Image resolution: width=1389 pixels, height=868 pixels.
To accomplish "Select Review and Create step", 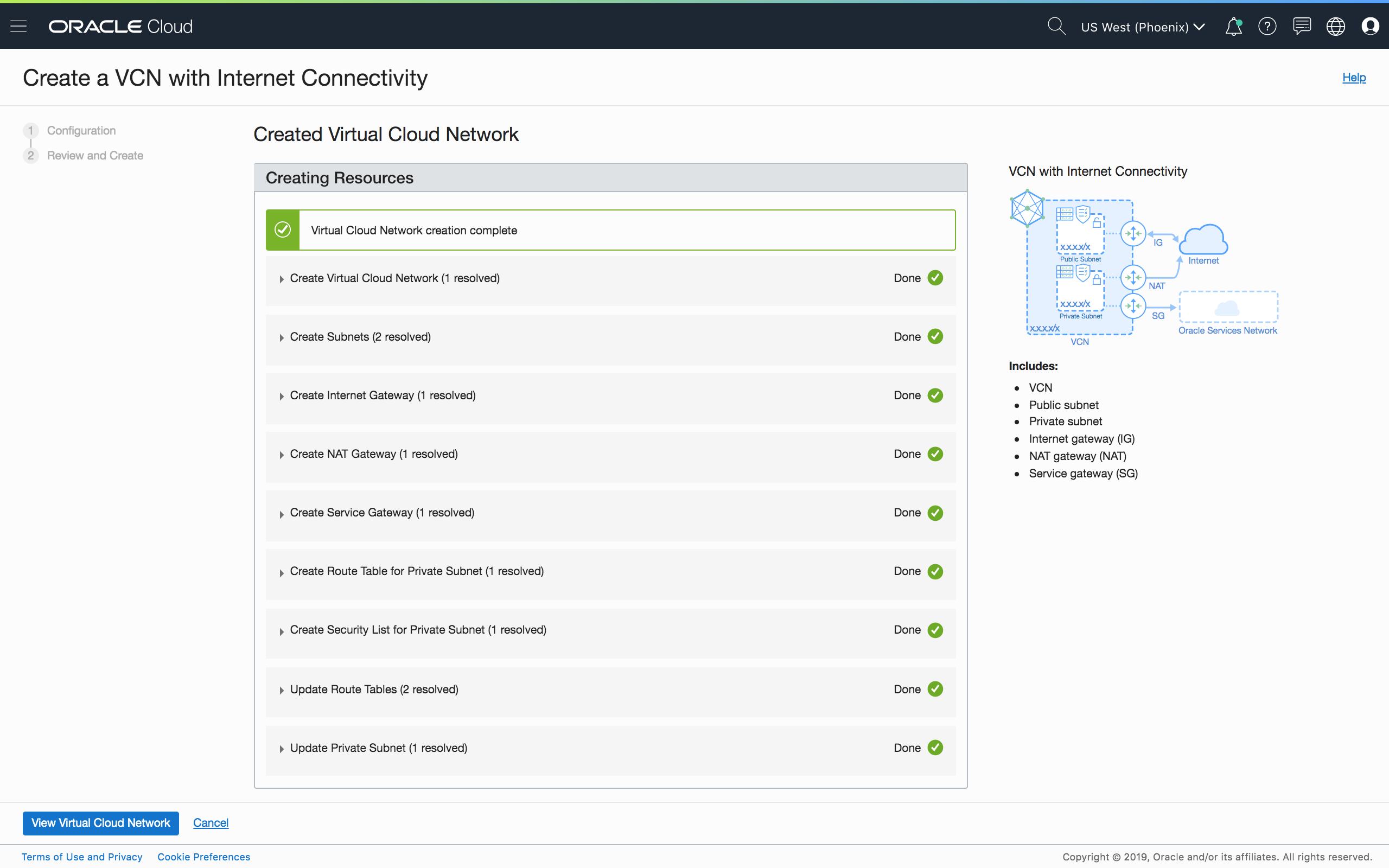I will click(x=95, y=156).
